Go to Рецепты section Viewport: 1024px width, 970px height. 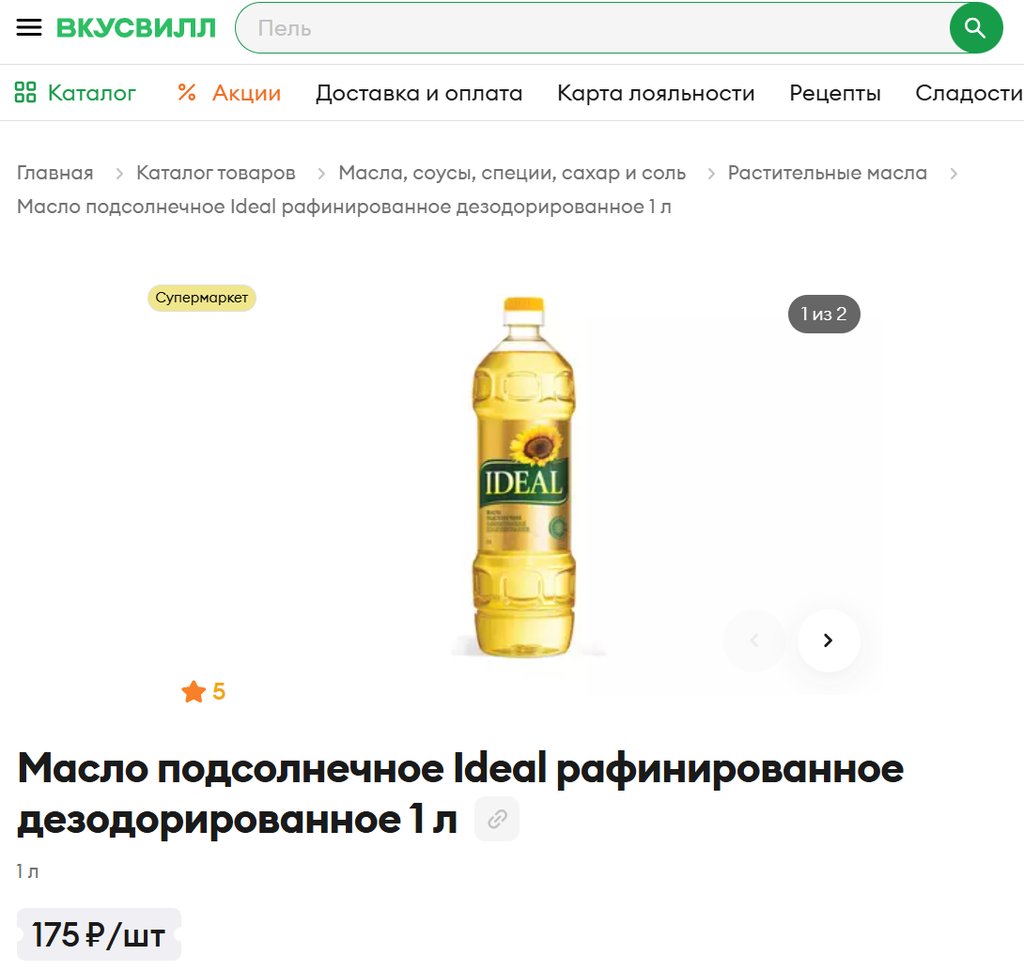tap(835, 93)
